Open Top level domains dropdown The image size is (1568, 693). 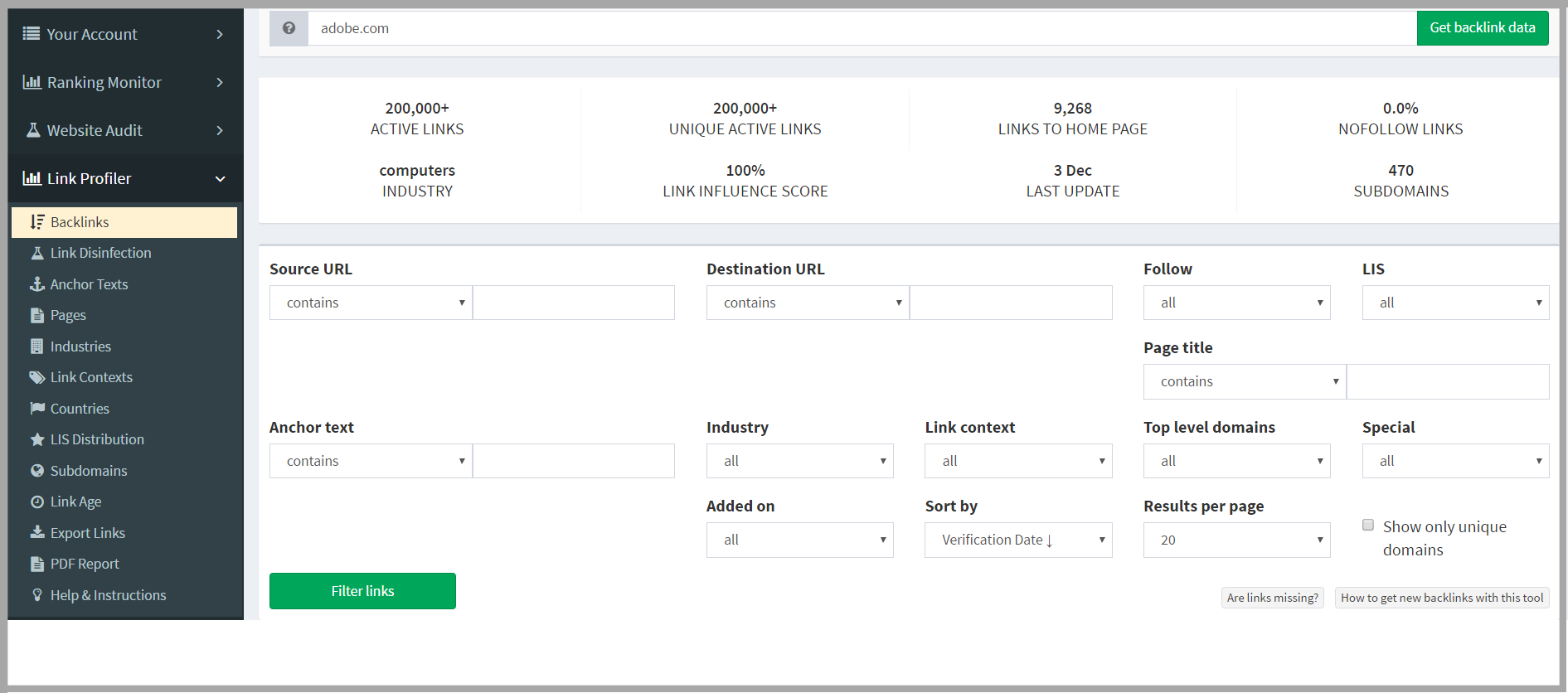1236,461
